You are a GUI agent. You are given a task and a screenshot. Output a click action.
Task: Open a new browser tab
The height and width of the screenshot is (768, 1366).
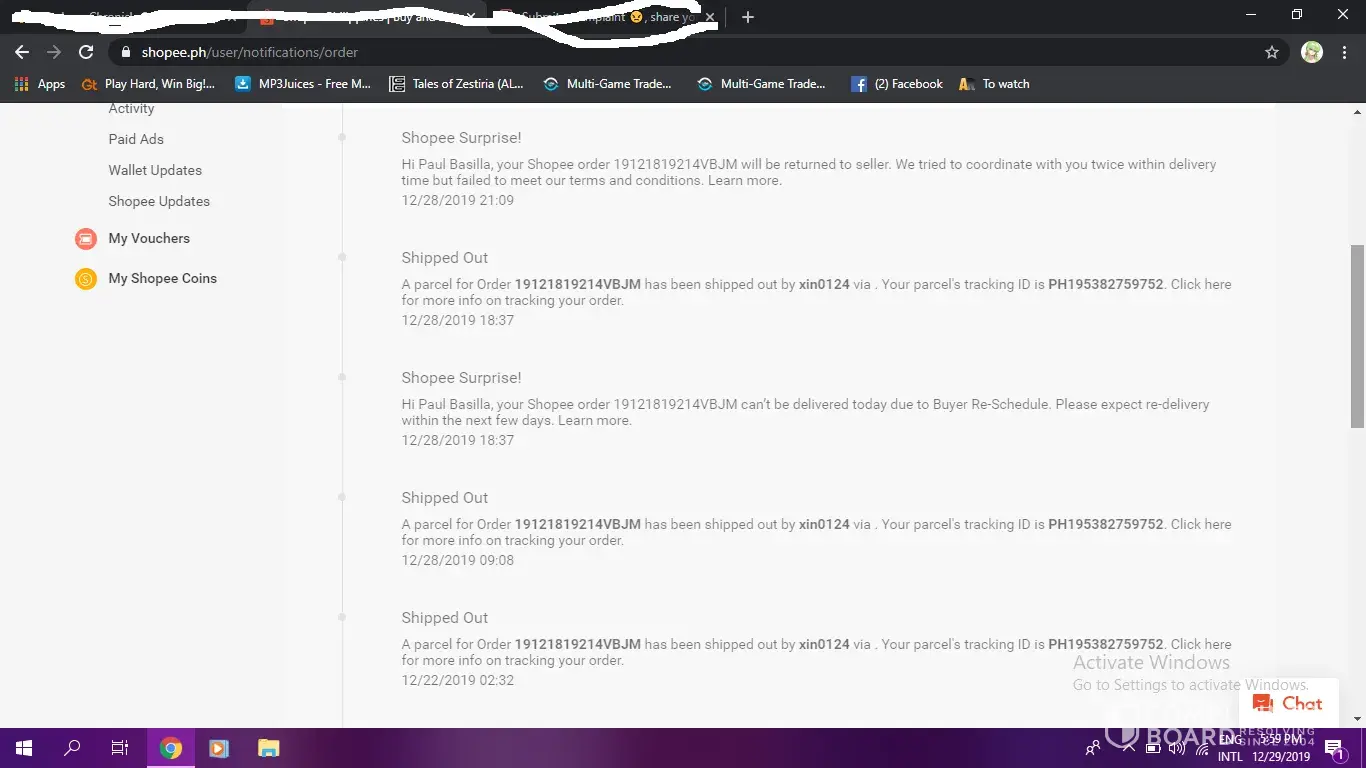(x=748, y=17)
